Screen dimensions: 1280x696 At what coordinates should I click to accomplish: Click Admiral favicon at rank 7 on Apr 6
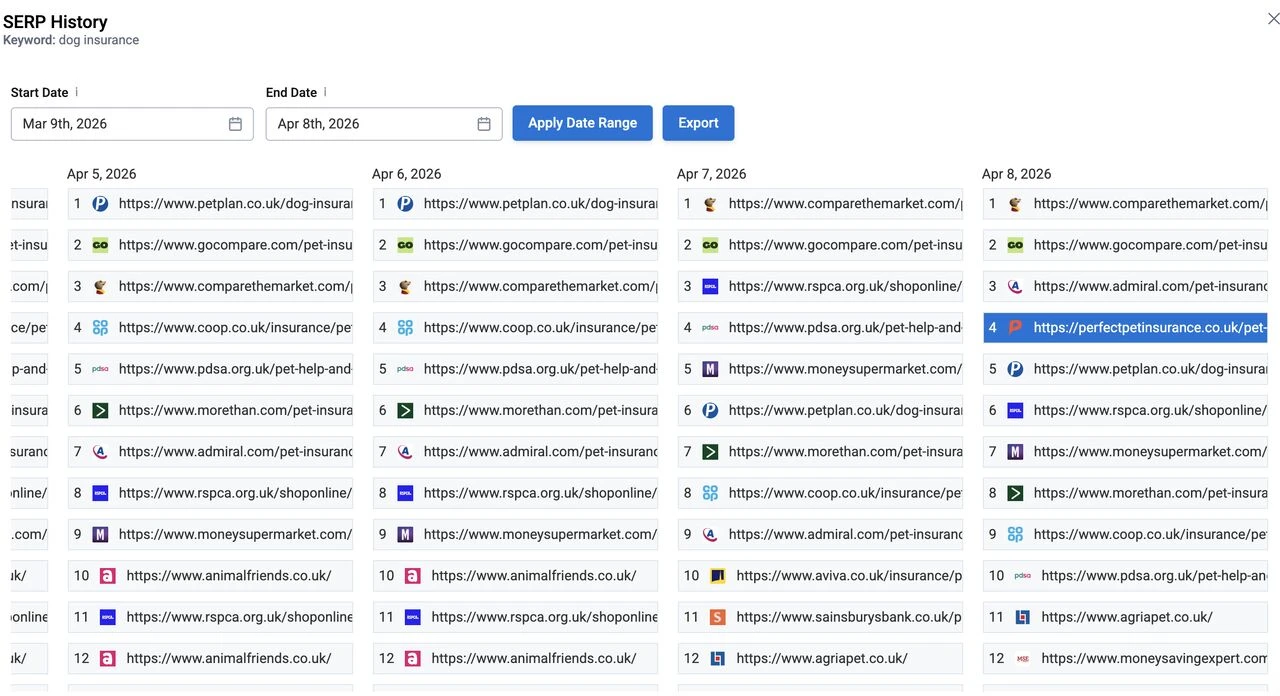point(405,452)
